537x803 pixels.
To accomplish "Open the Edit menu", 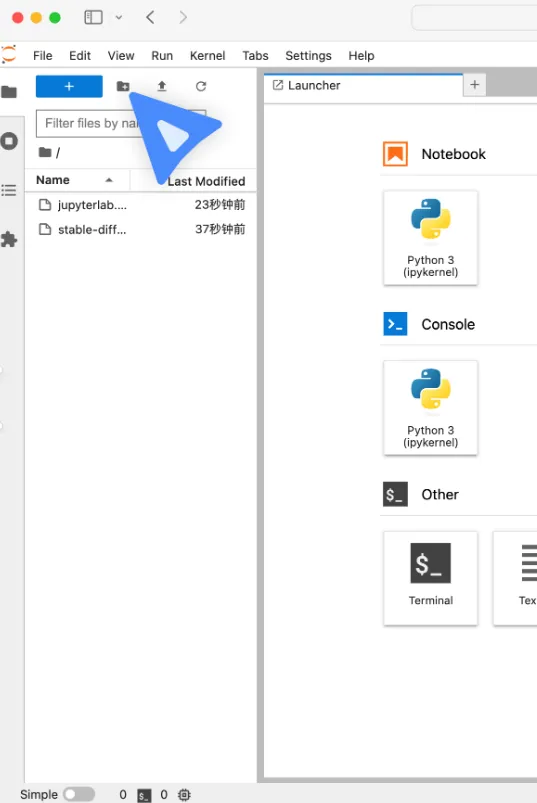I will pos(80,55).
